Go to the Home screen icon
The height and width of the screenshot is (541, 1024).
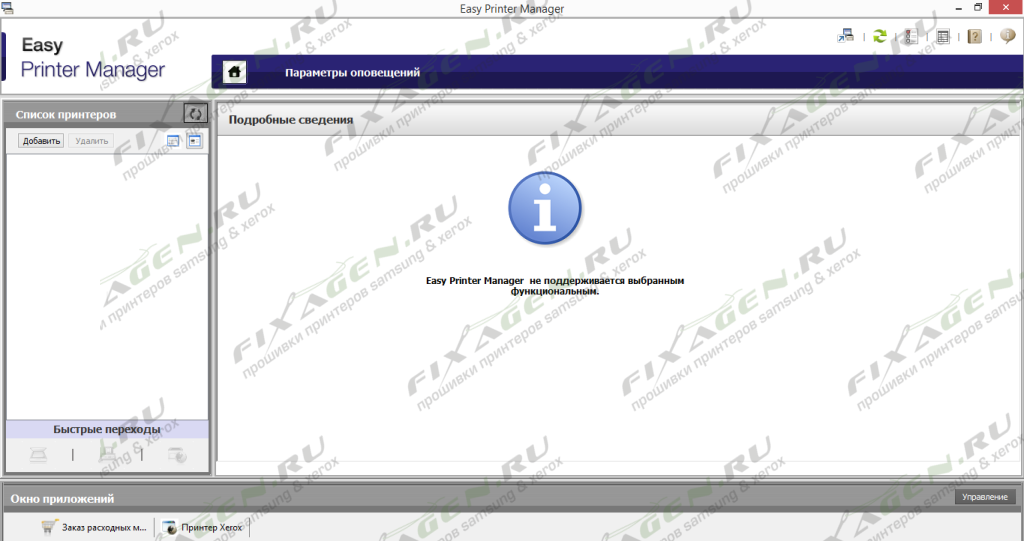pos(234,72)
